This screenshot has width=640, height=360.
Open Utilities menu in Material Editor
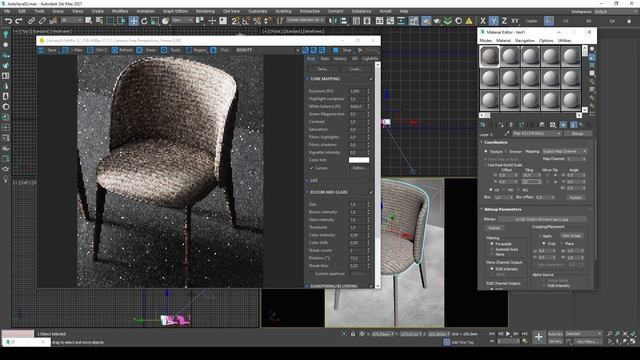[x=564, y=41]
